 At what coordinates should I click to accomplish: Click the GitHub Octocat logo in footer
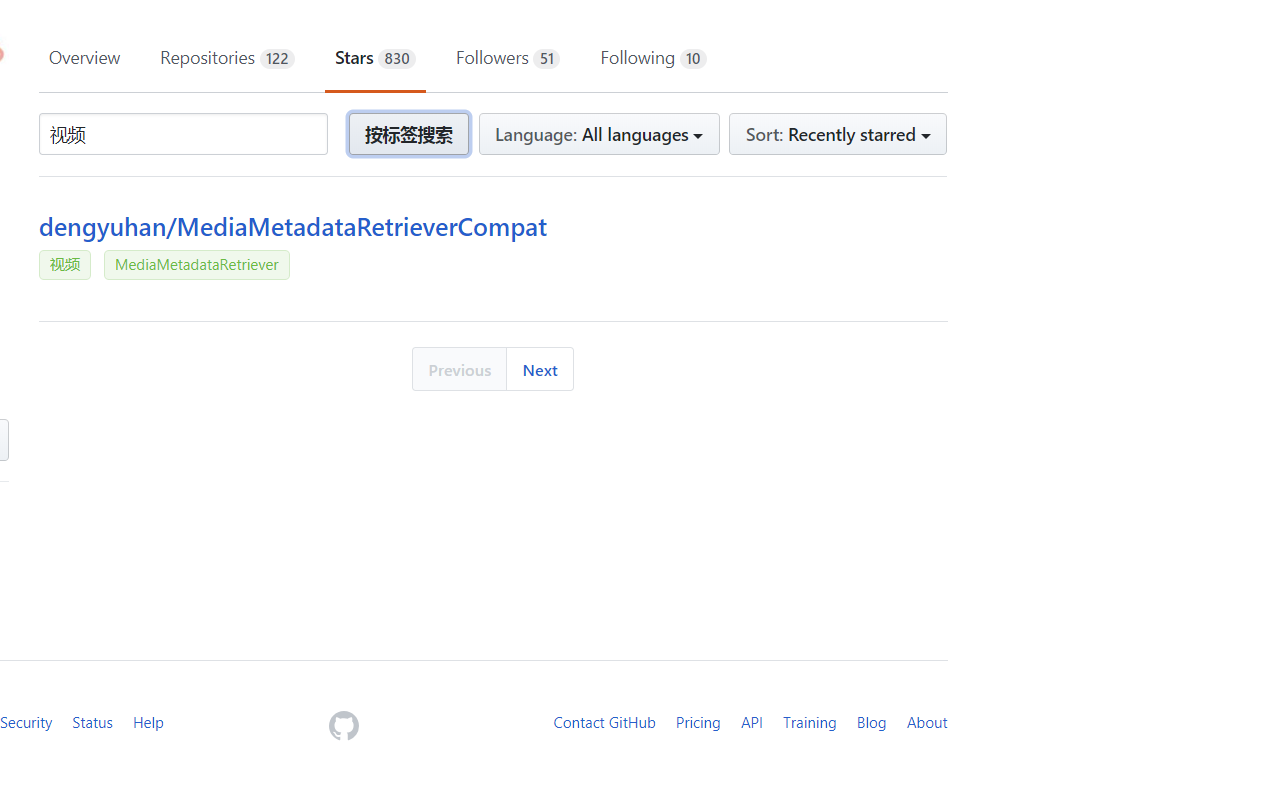[344, 725]
